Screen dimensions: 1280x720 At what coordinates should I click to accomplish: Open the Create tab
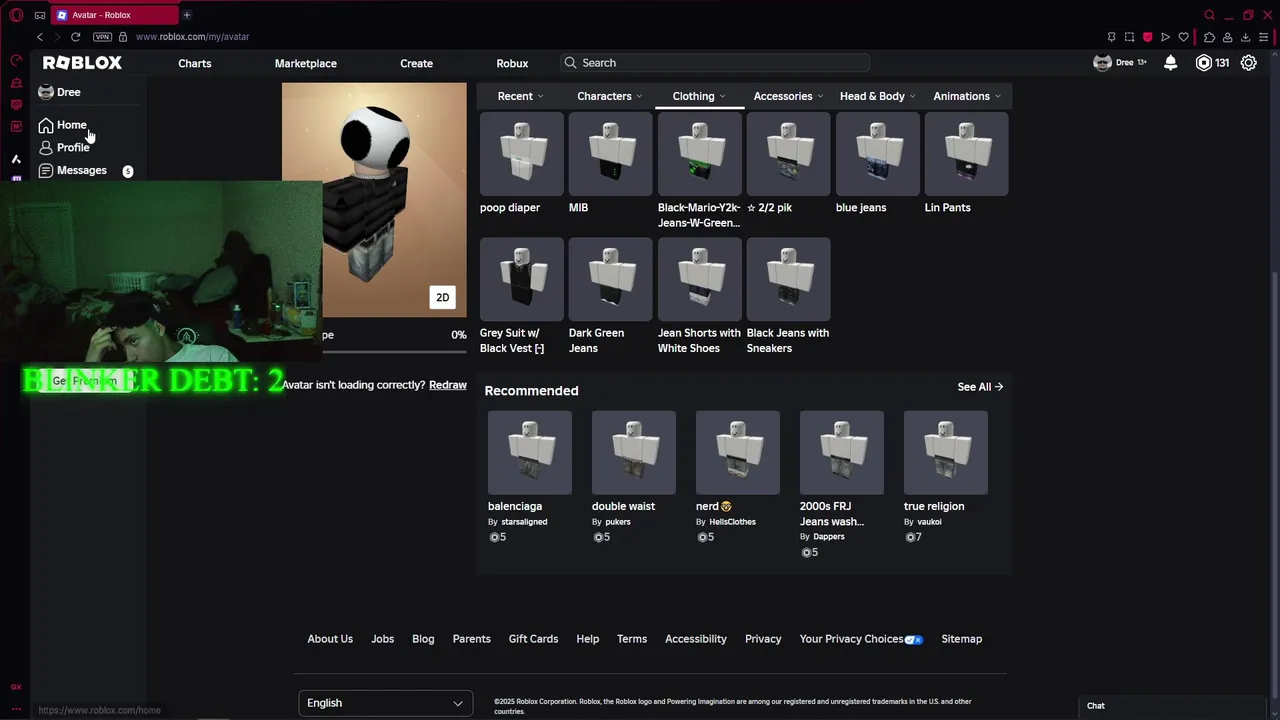(x=417, y=63)
